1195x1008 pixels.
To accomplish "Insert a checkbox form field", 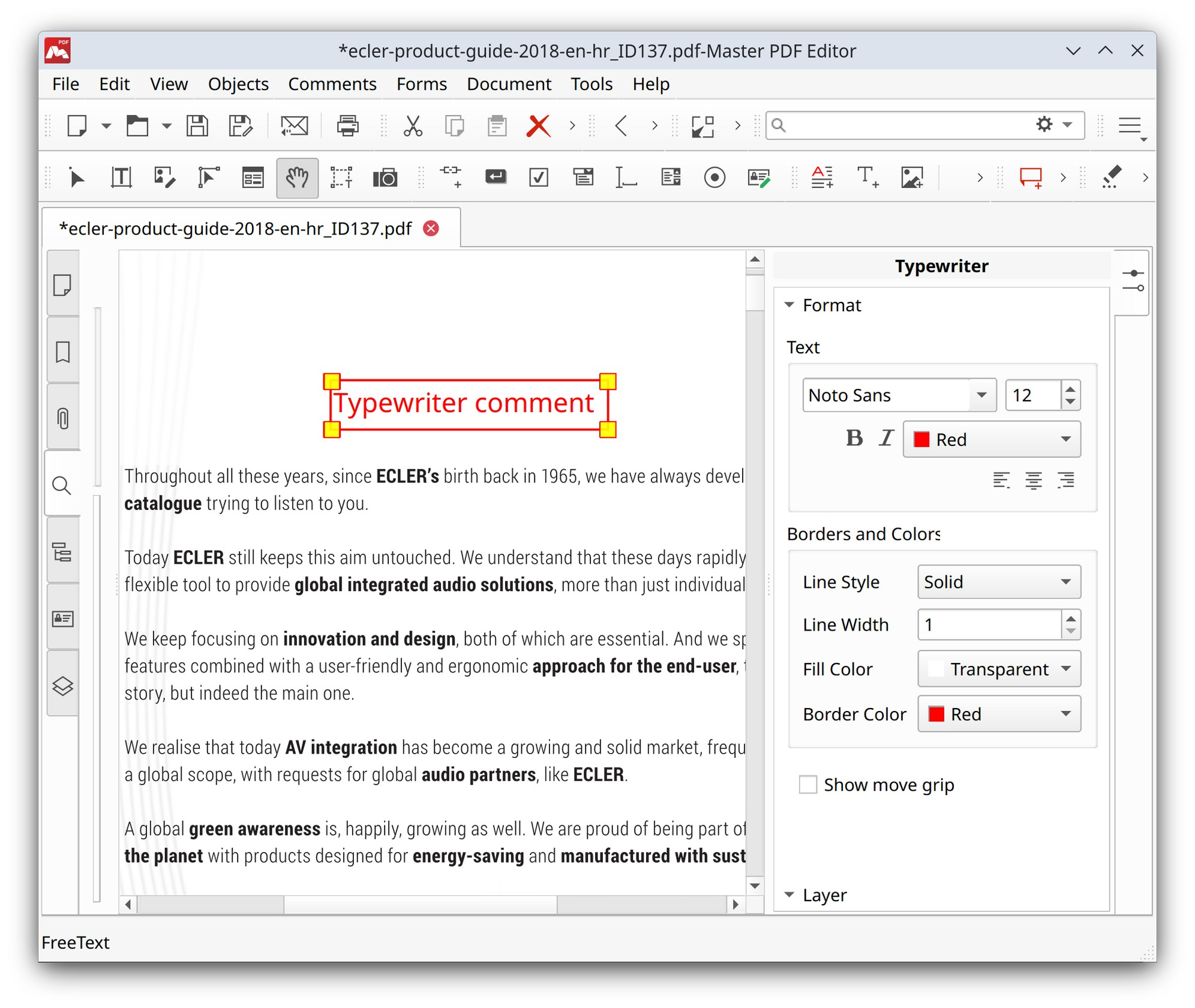I will 539,178.
